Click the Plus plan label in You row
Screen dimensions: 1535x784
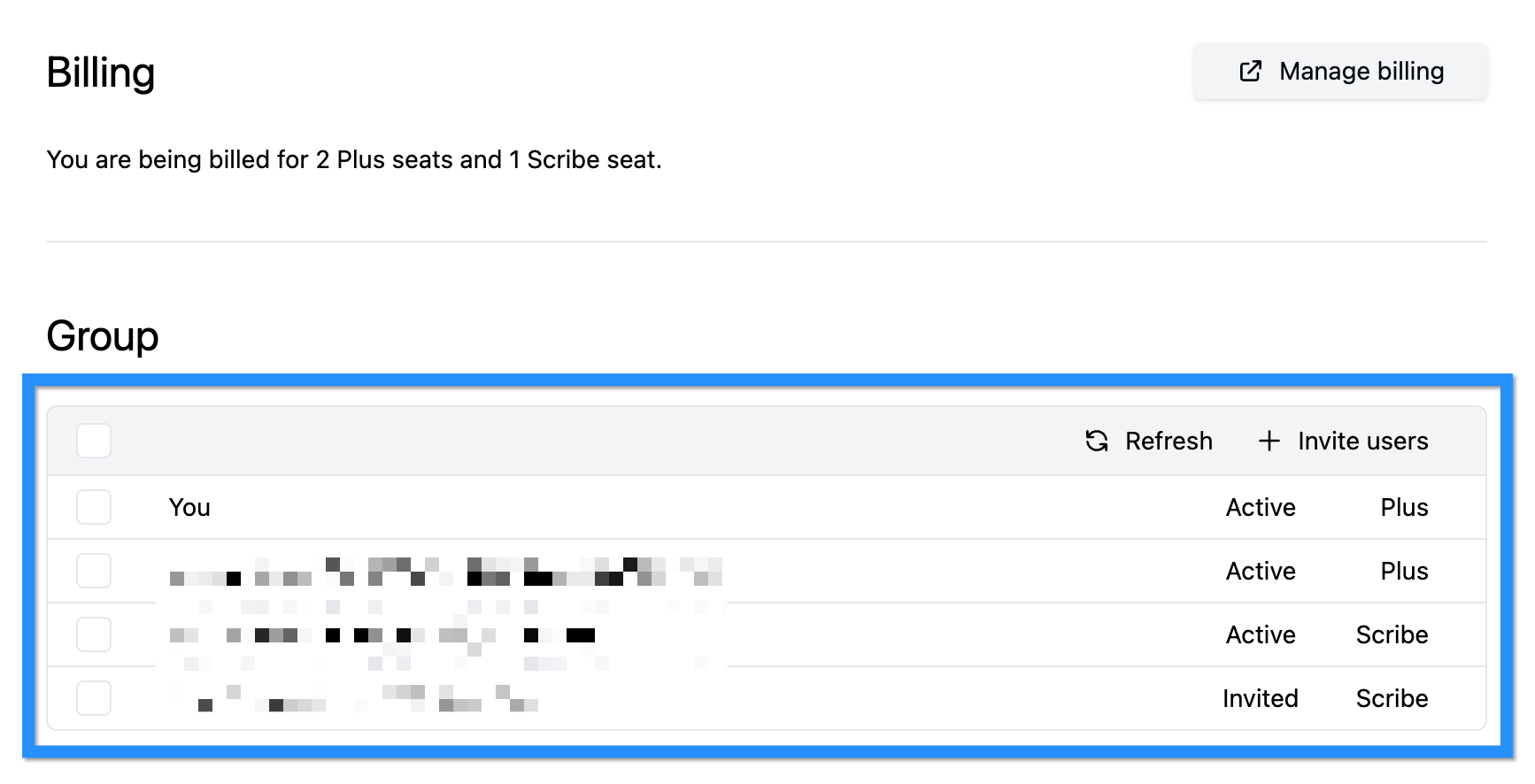(1404, 507)
